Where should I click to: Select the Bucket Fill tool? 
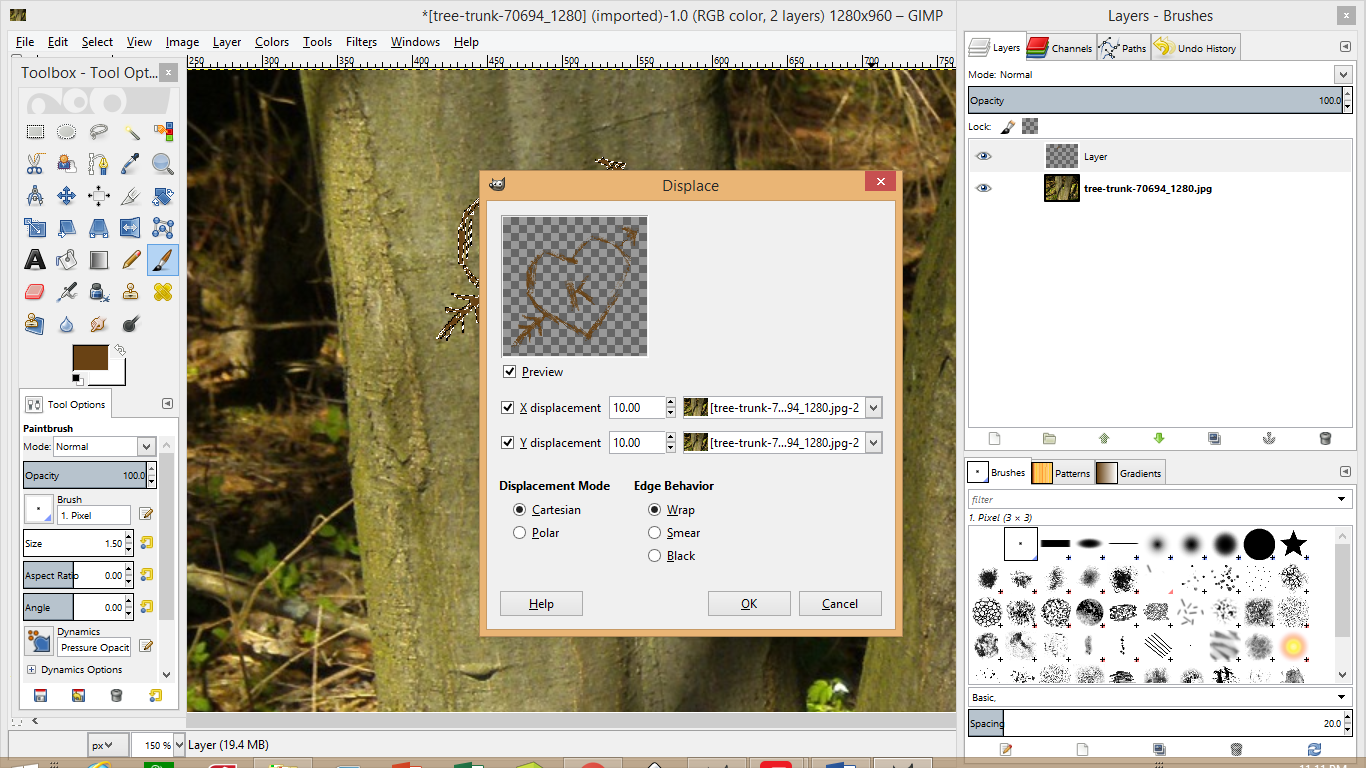click(66, 260)
